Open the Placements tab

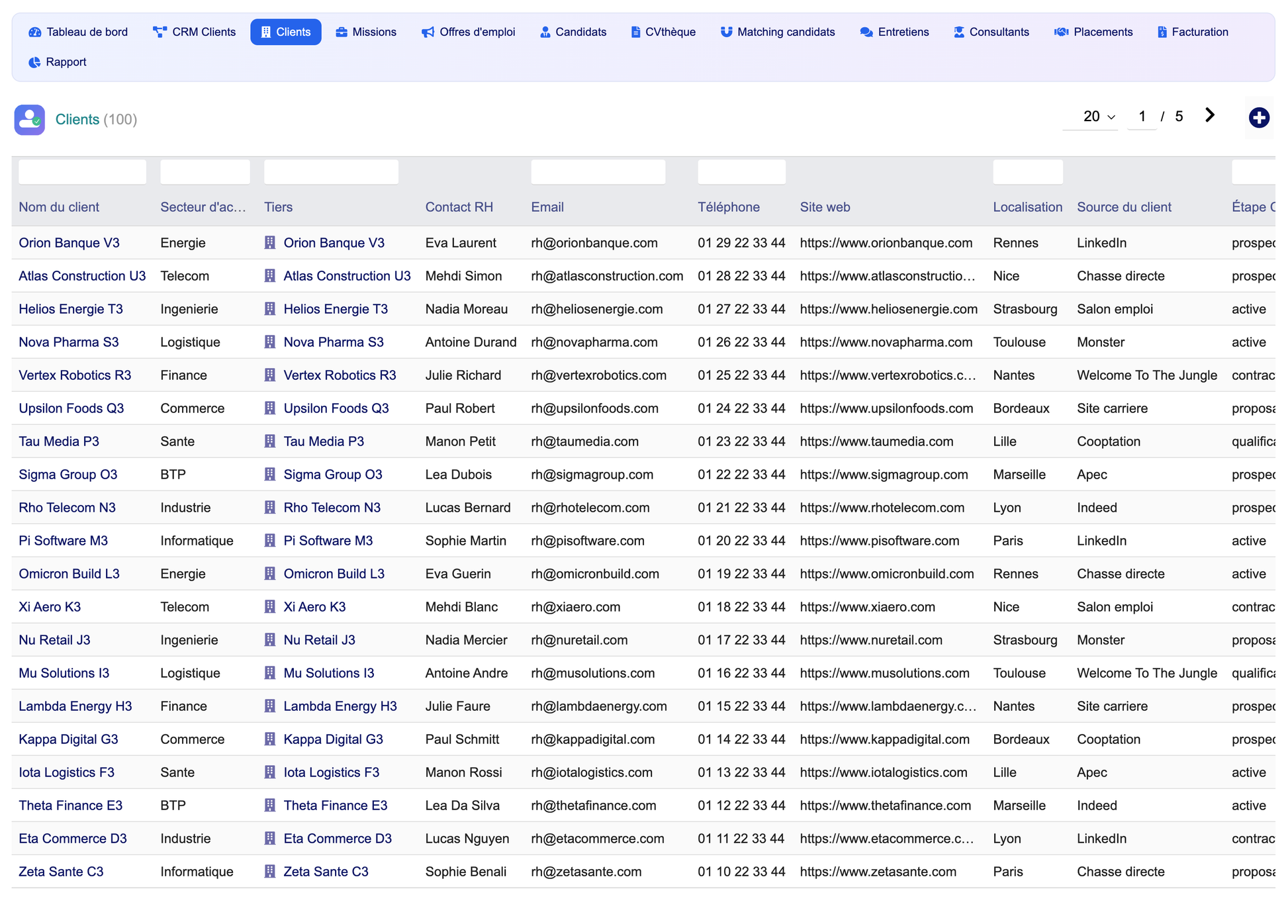click(1093, 32)
